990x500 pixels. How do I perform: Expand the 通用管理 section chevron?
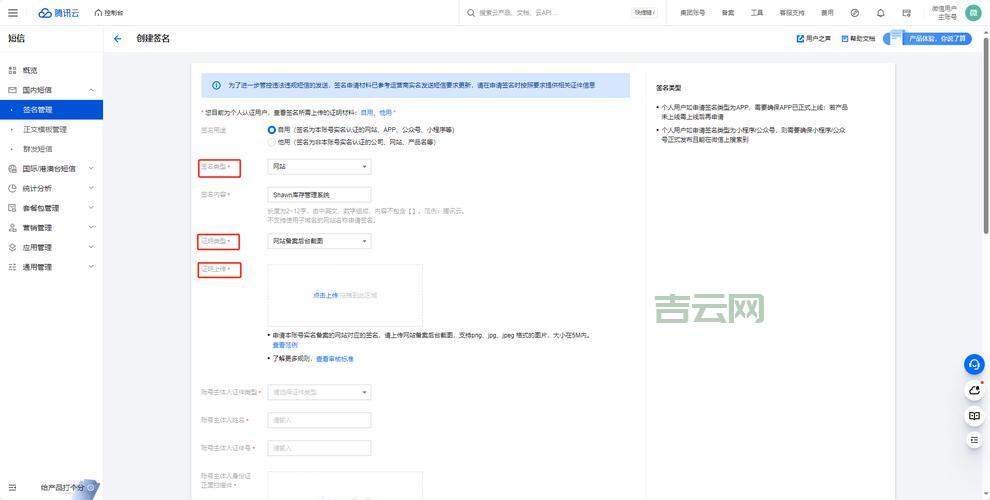[x=91, y=267]
